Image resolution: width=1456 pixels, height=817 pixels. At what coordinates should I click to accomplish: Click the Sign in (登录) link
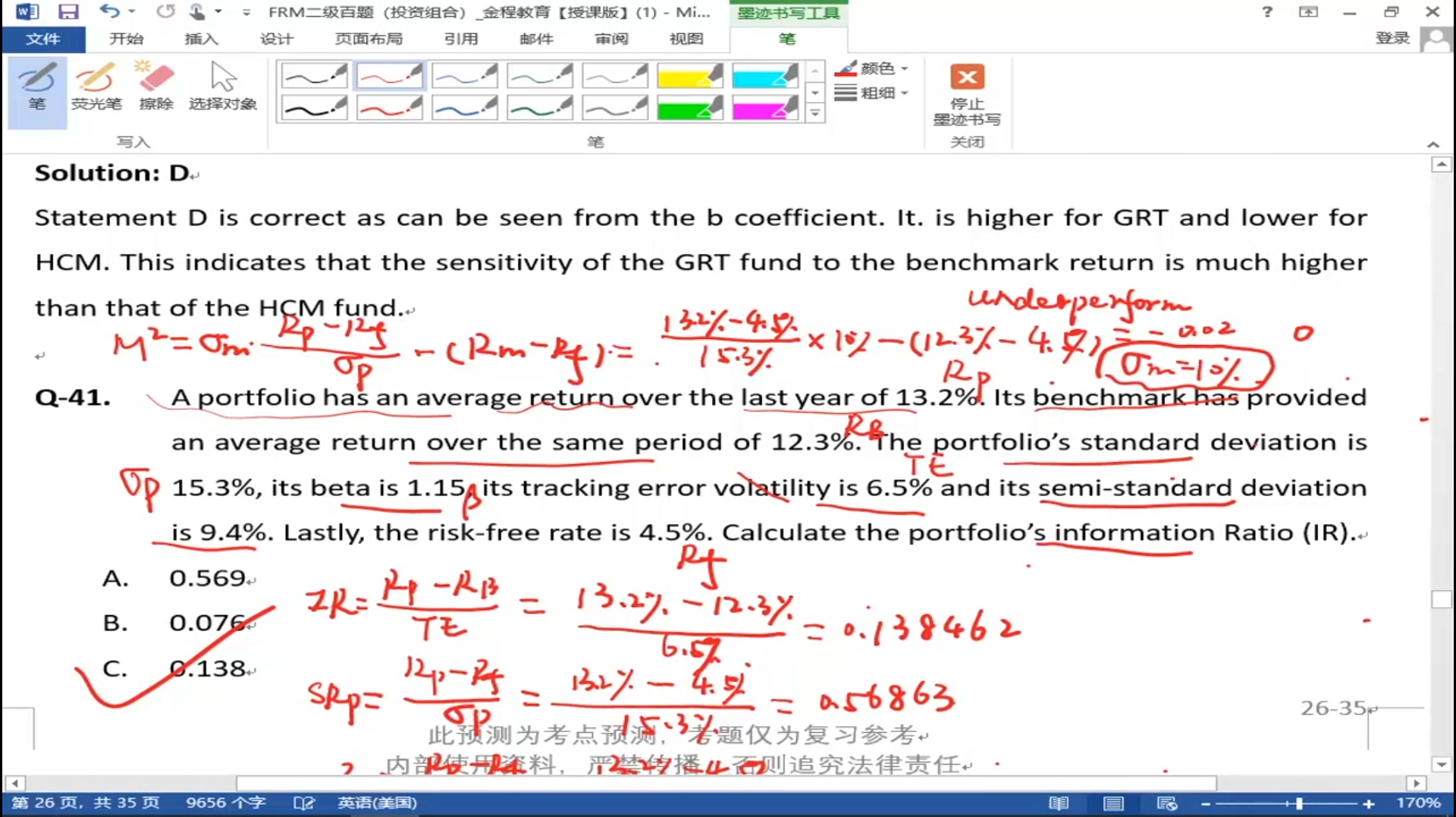click(x=1392, y=39)
